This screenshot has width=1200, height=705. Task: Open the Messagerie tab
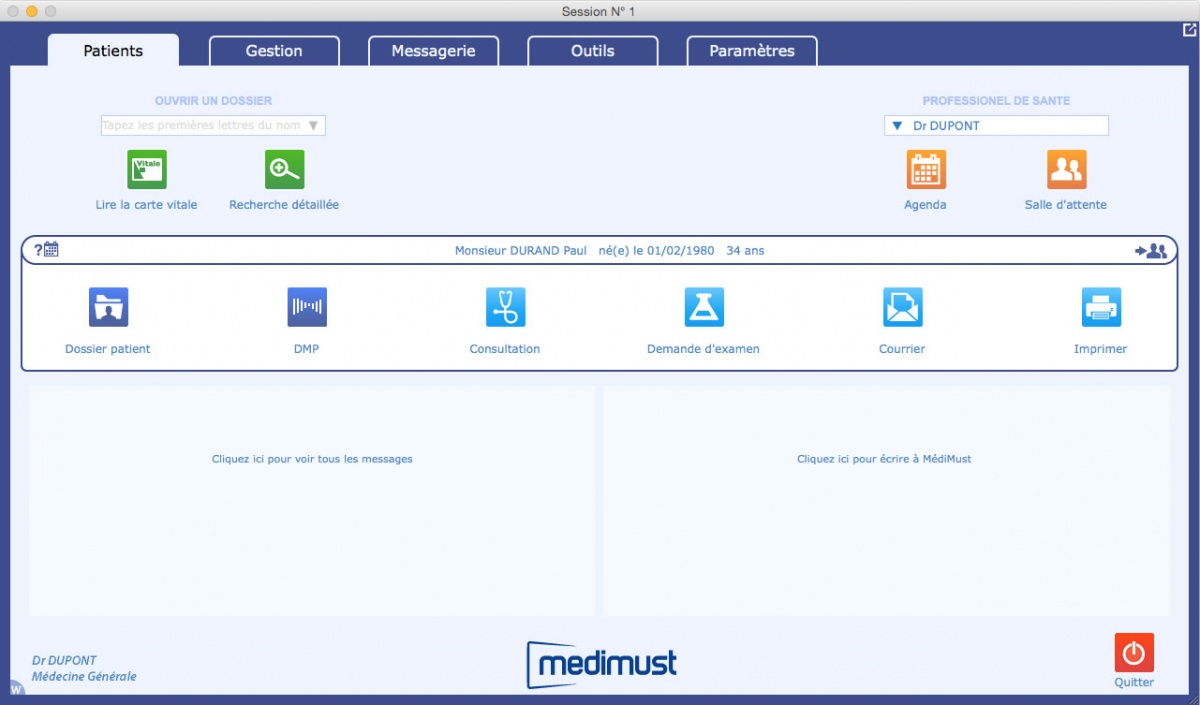433,51
